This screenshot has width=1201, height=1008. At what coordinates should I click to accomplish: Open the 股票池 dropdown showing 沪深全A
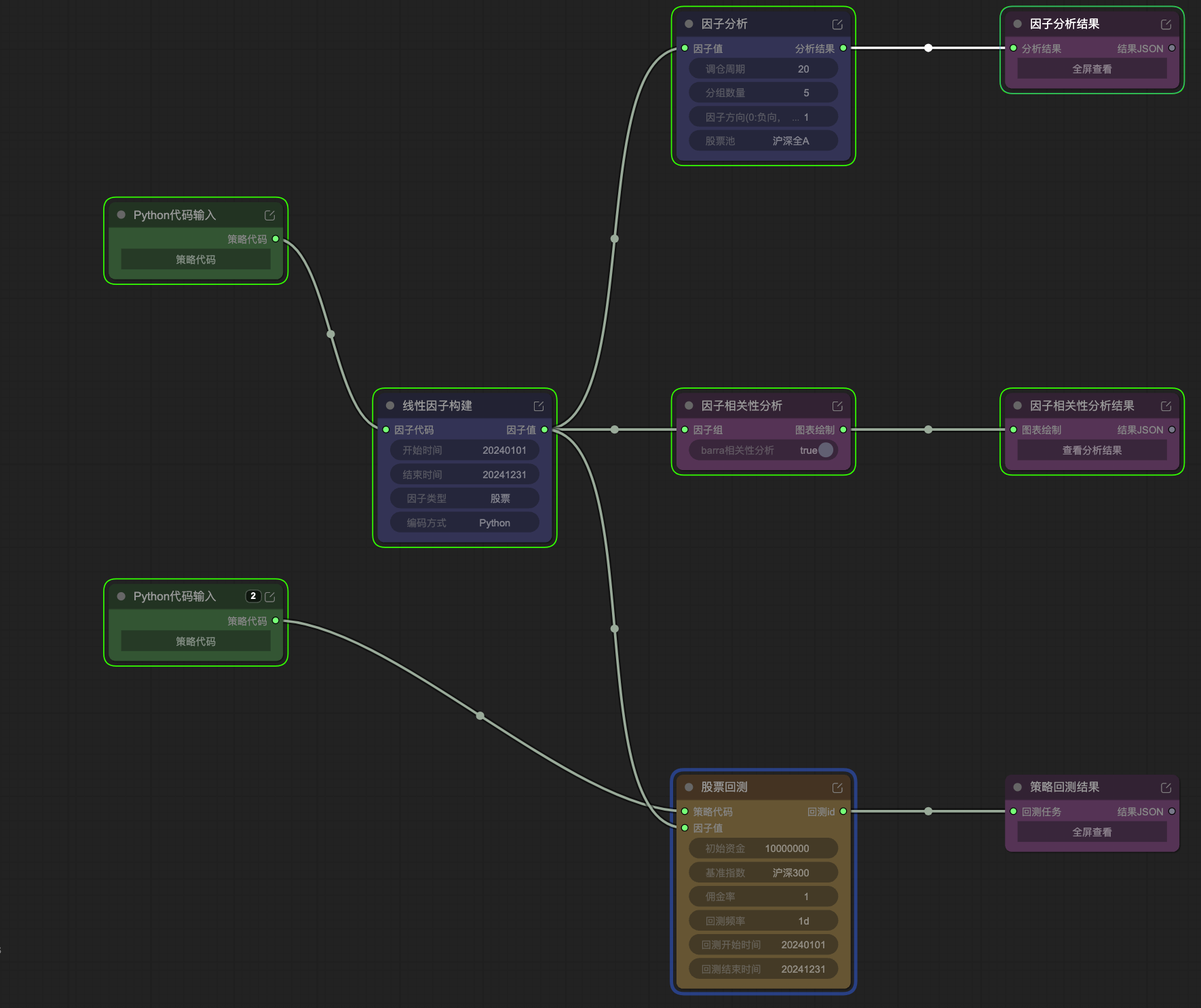pyautogui.click(x=763, y=141)
